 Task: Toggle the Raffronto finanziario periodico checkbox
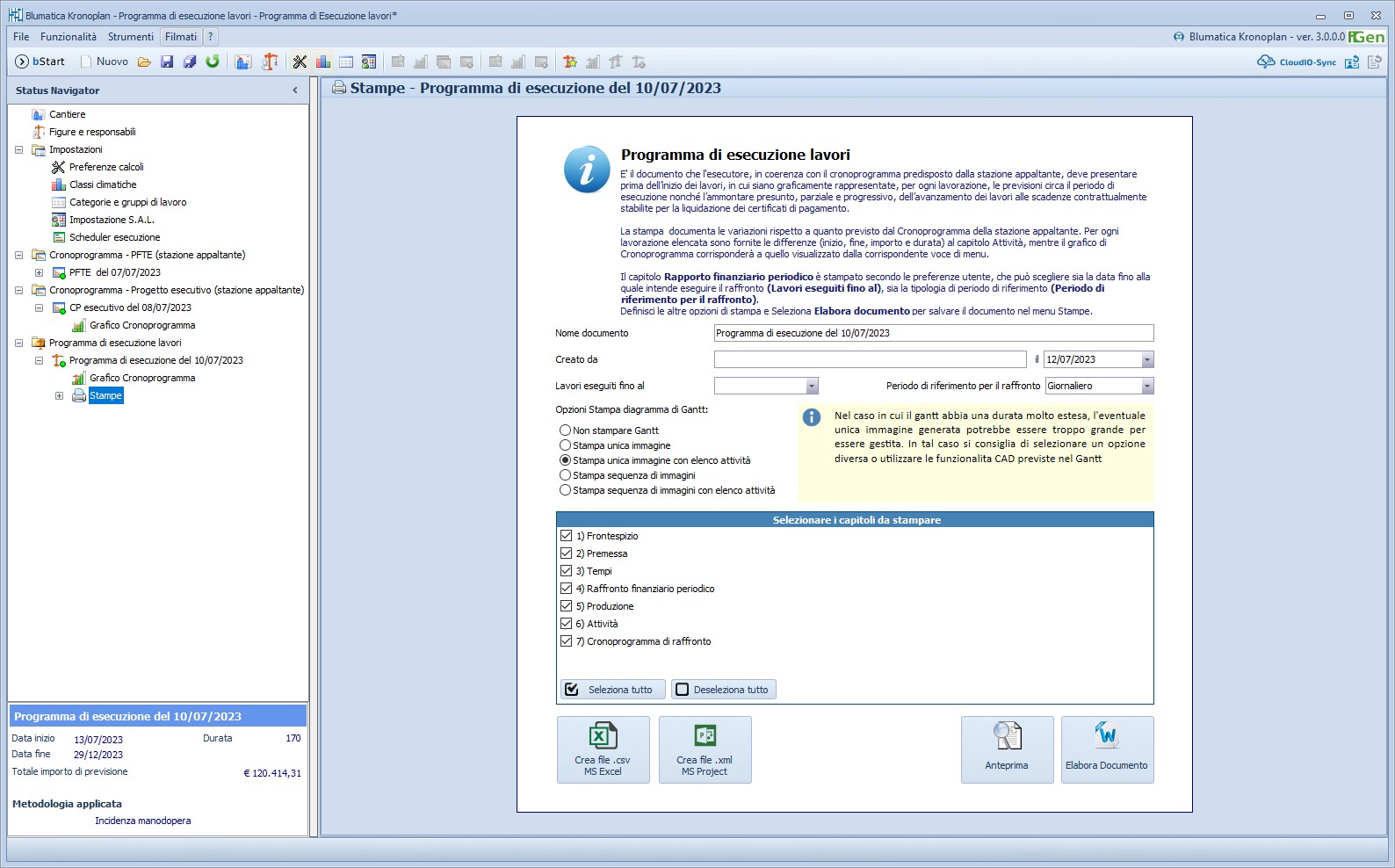[566, 589]
